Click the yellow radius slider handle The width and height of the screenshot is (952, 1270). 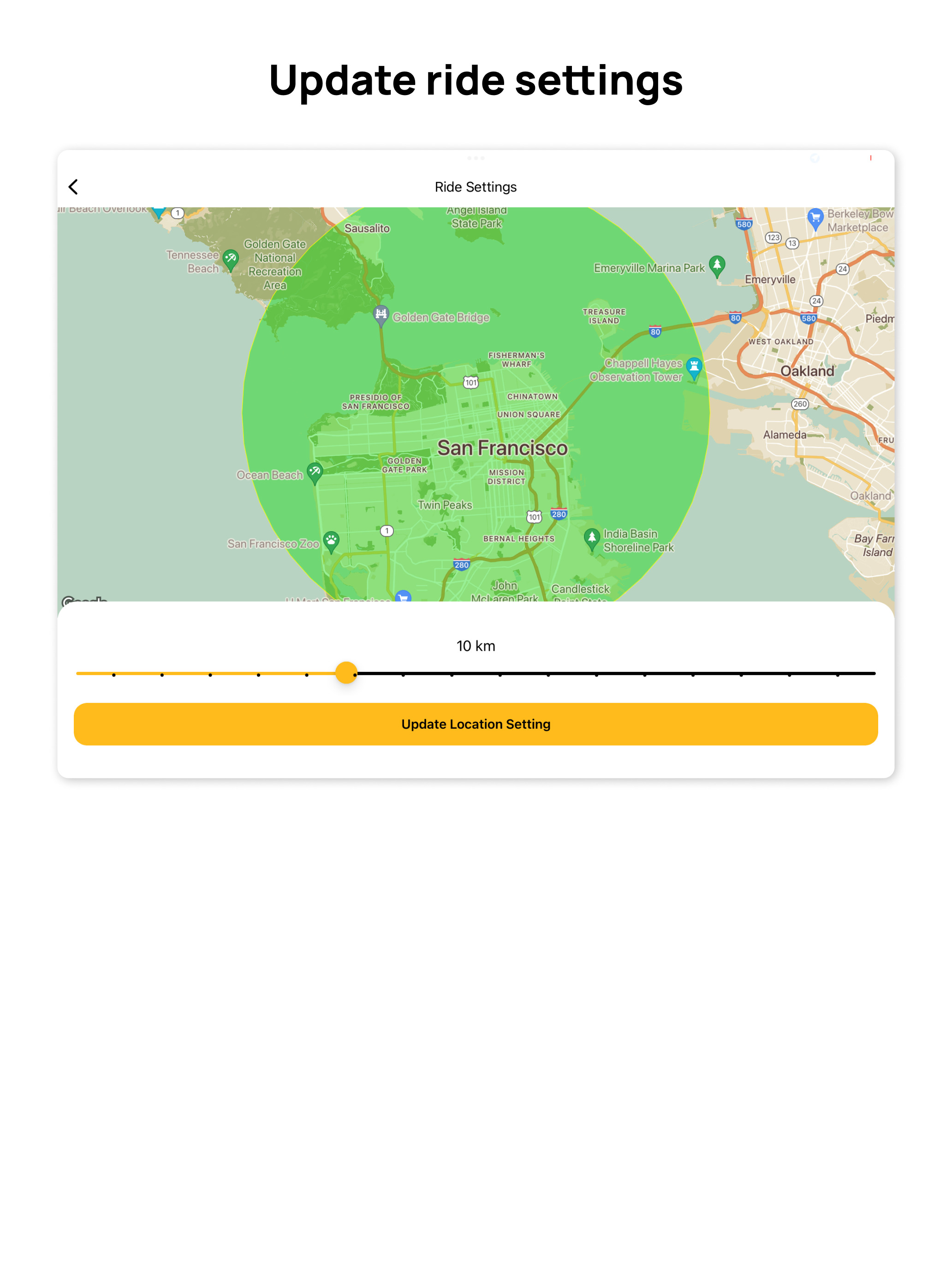coord(346,672)
